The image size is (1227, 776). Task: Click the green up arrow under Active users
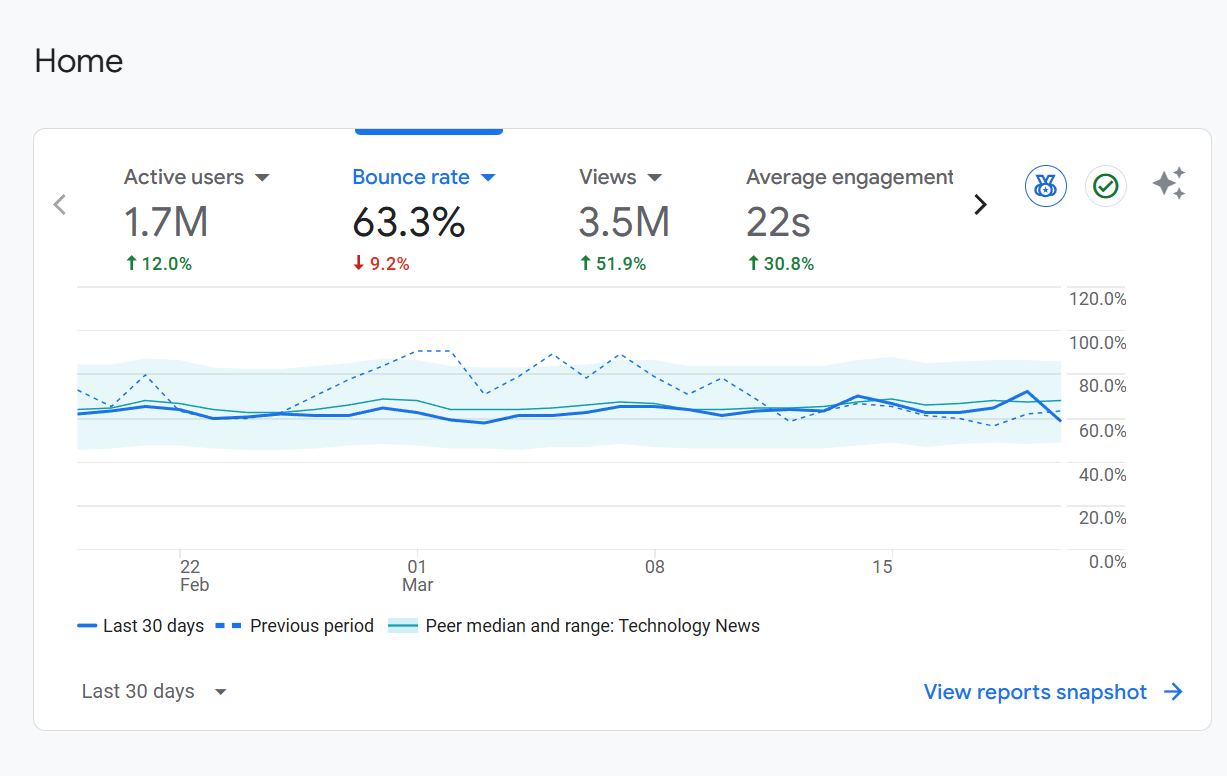tap(130, 263)
